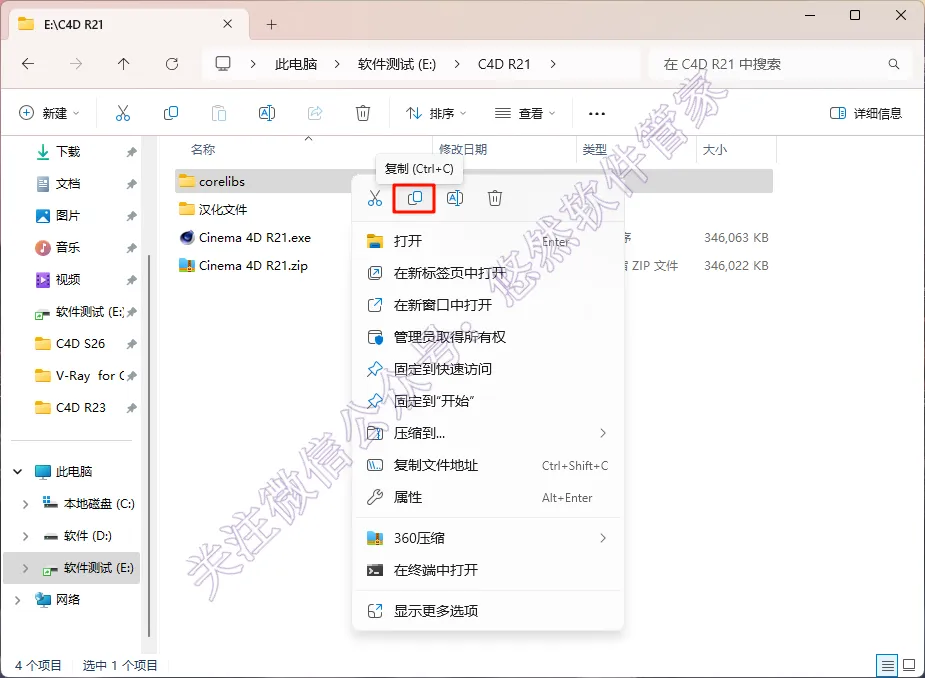The height and width of the screenshot is (678, 925).
Task: Collapse the 此电脑 tree node
Action: (18, 471)
